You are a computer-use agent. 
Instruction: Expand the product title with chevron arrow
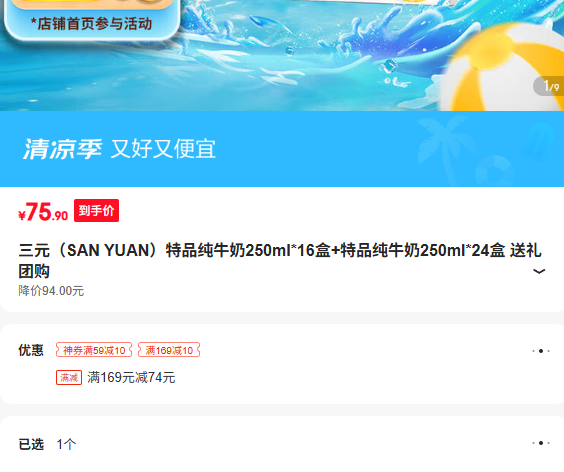(538, 271)
